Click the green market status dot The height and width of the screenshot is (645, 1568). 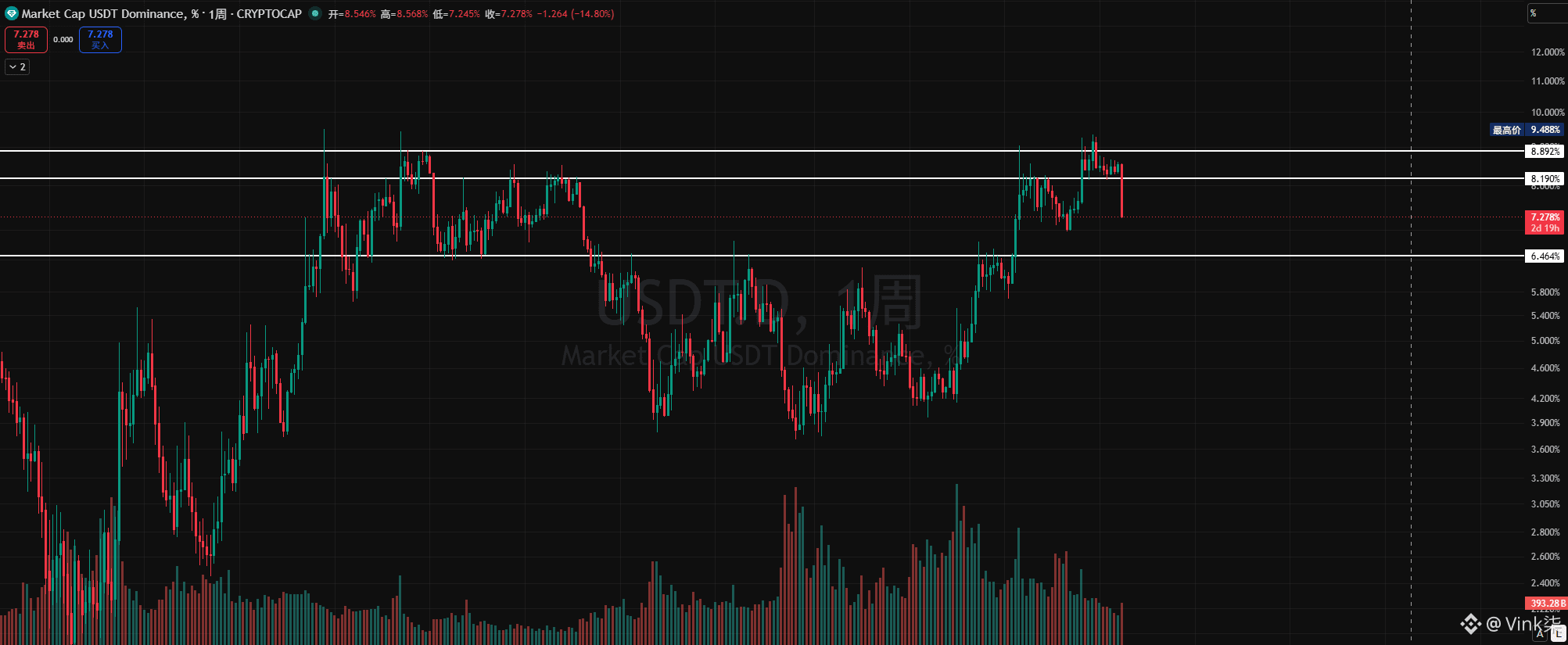(x=315, y=13)
